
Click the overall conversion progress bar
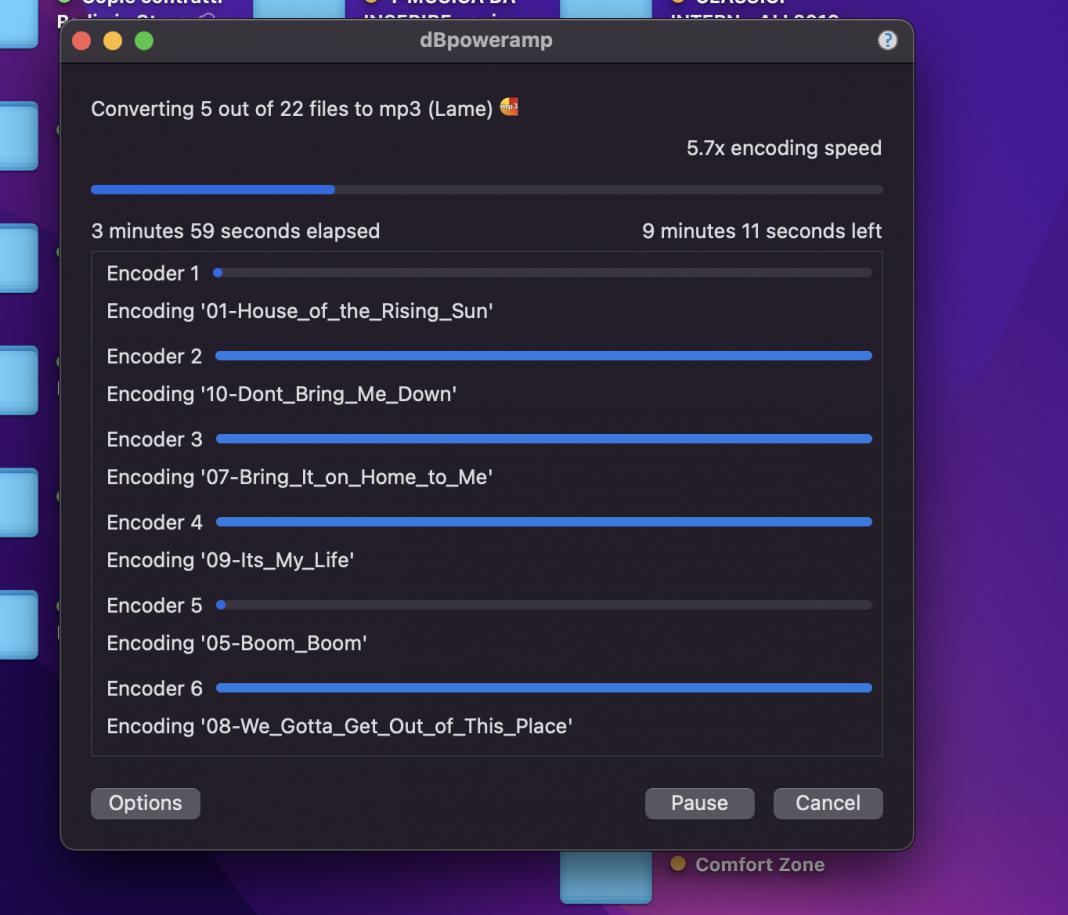[486, 189]
